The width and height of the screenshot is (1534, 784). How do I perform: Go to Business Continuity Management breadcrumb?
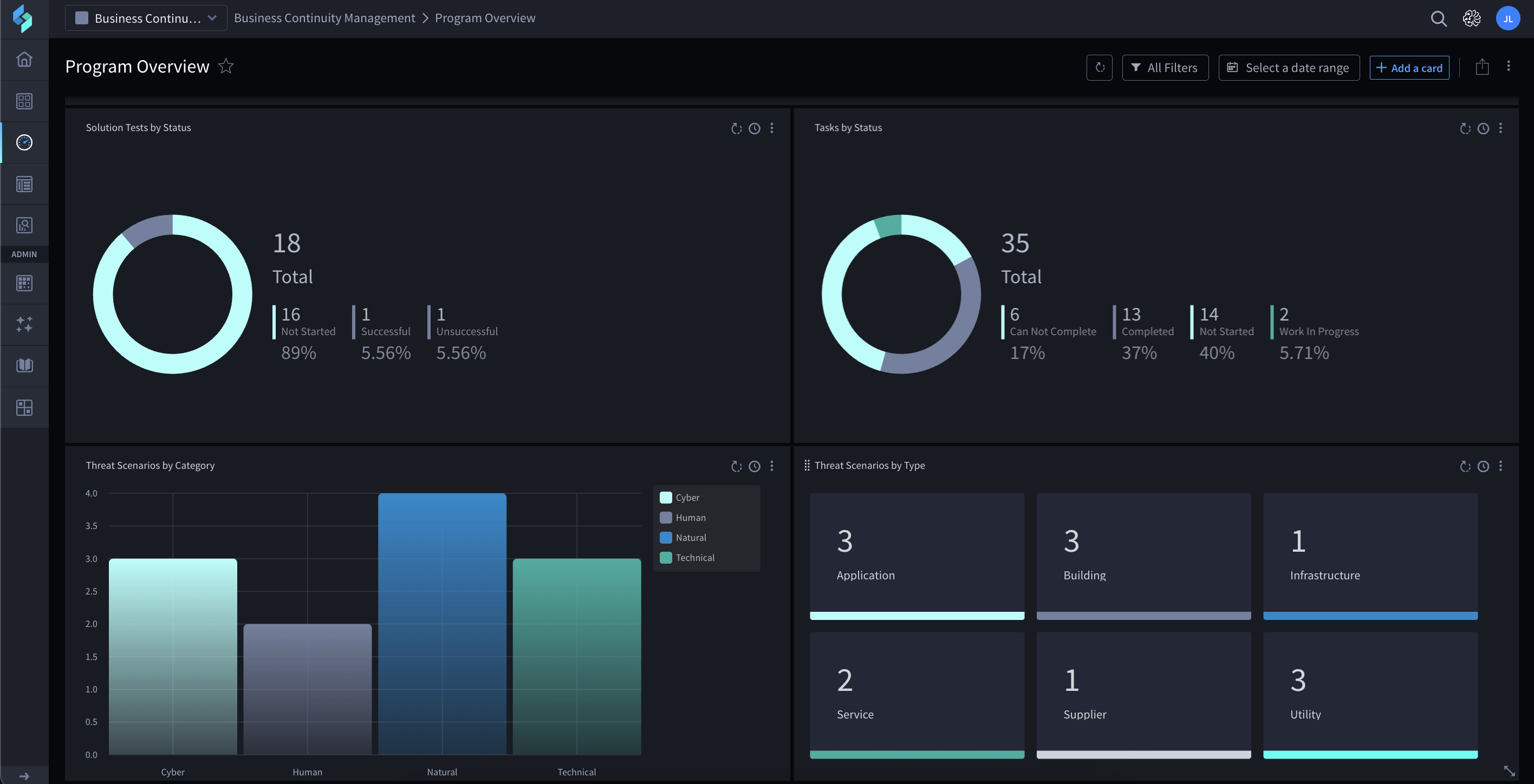coord(324,18)
